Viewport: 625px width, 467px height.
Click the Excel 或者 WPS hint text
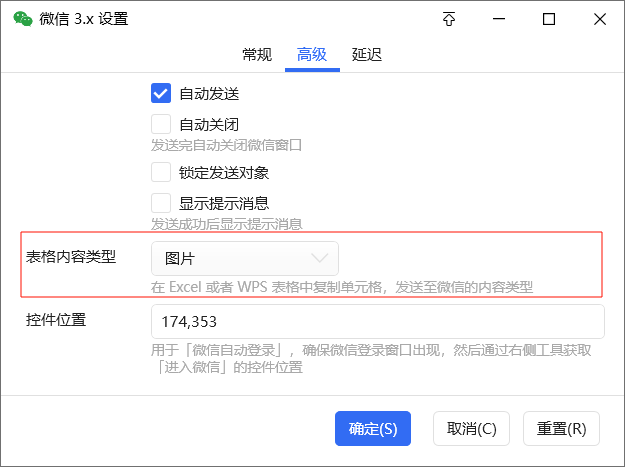(x=342, y=287)
